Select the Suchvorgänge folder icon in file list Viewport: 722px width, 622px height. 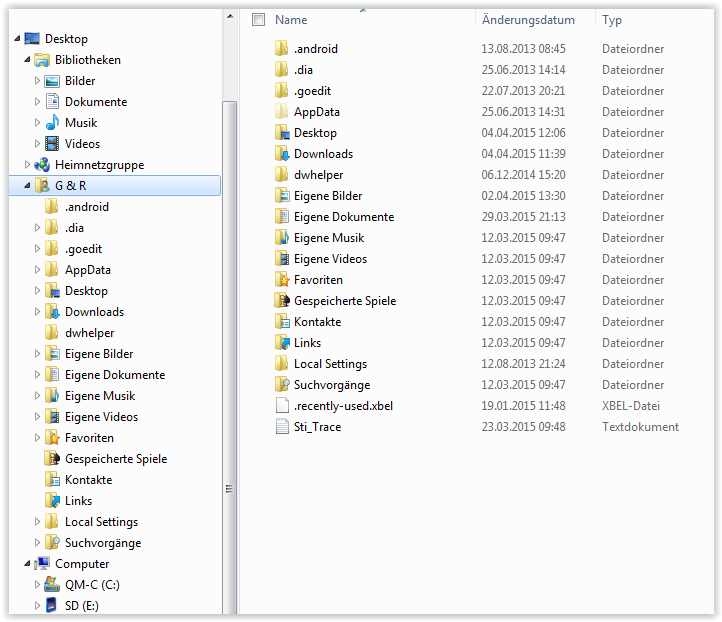282,385
